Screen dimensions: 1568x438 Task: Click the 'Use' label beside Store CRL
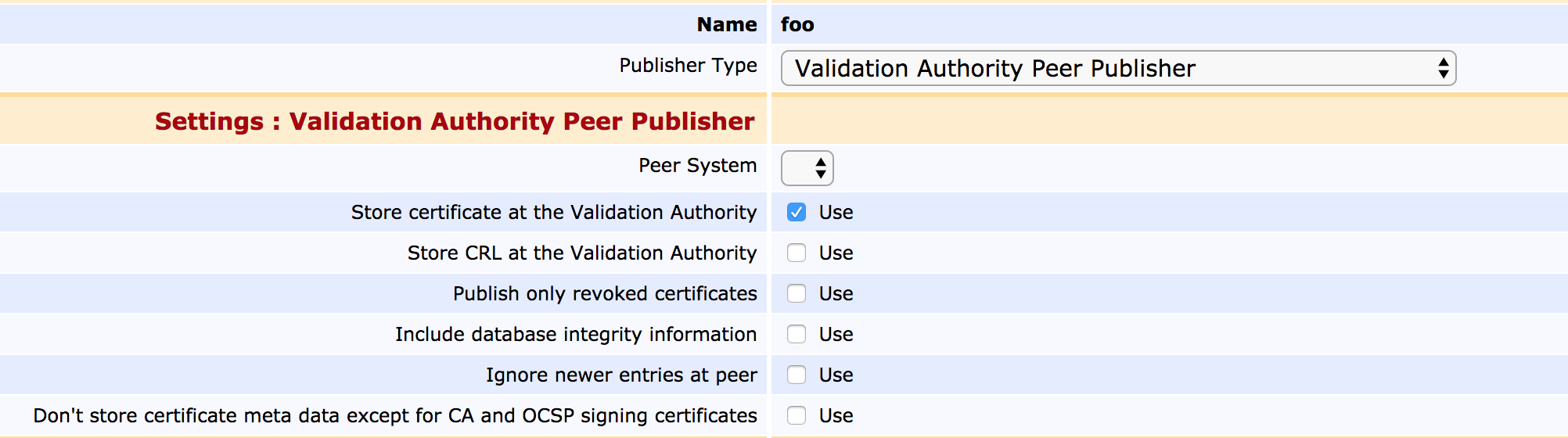[x=836, y=253]
